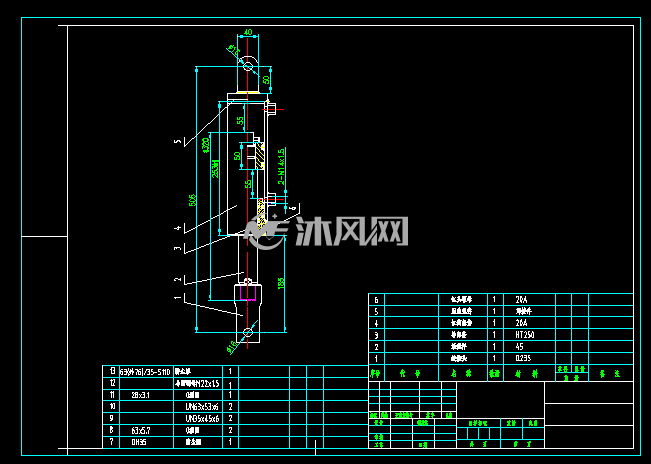The height and width of the screenshot is (464, 651).
Task: Select balloon callout 6 right of cylinder
Action: (294, 208)
